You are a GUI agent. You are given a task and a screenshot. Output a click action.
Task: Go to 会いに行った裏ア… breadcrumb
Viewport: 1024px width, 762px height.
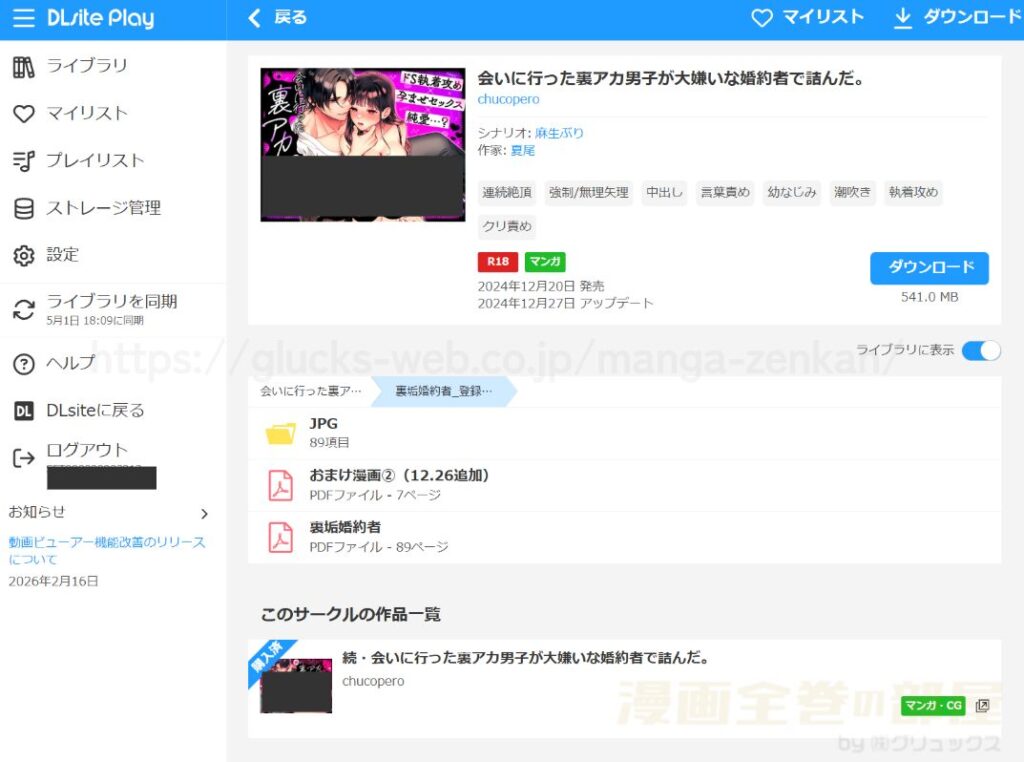(x=311, y=391)
